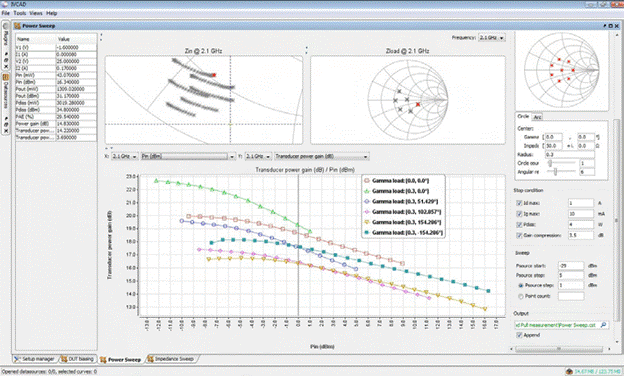Screen dimensions: 624x376
Task: Open the X axis frequency dropdown
Action: tap(125, 156)
